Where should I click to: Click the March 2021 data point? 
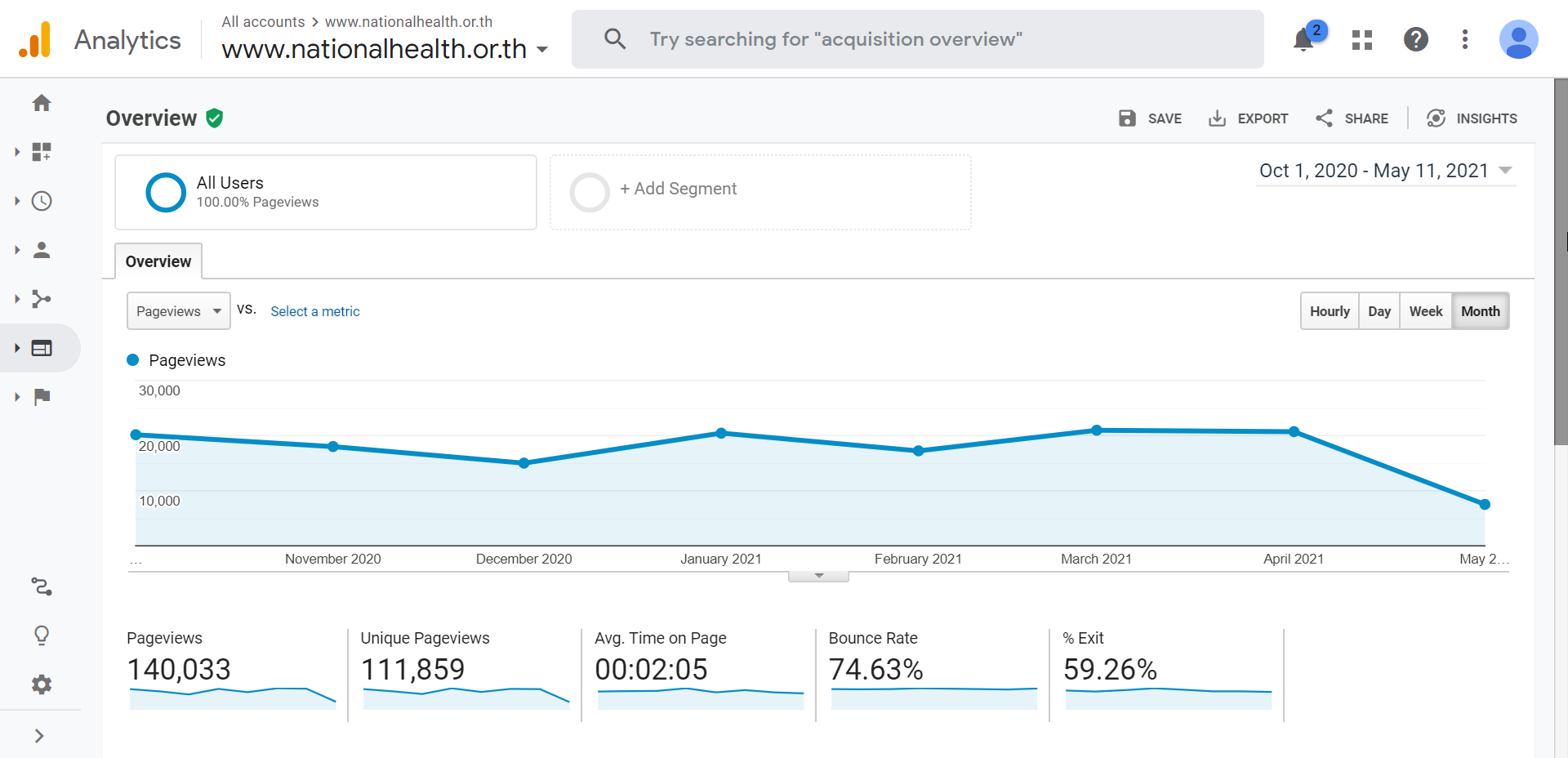[x=1097, y=430]
